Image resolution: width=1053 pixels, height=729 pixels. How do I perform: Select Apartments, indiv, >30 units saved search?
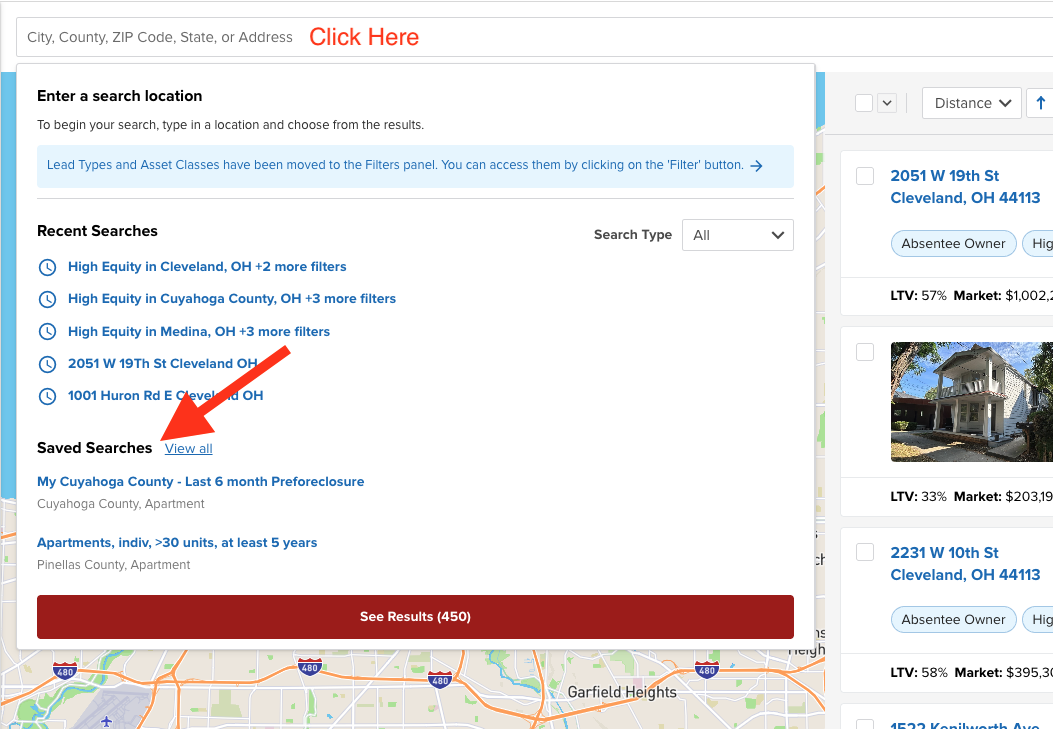click(x=177, y=543)
